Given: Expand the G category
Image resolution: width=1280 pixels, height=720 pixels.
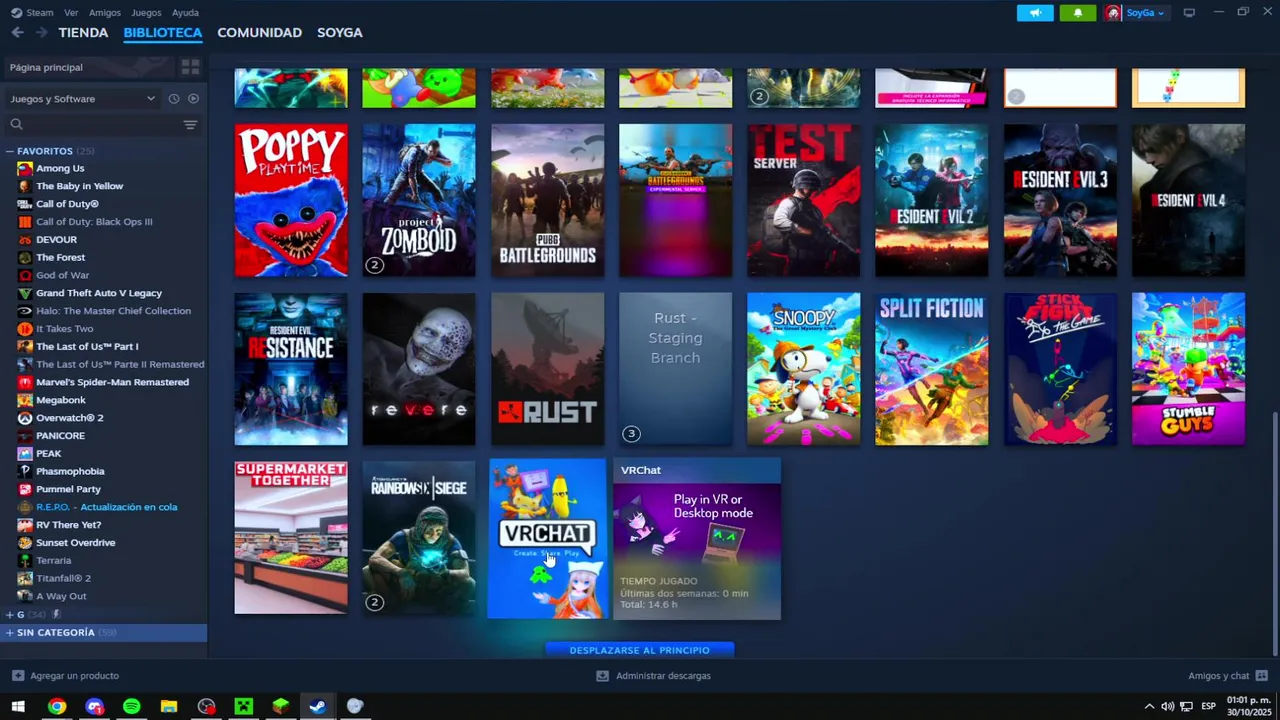Looking at the screenshot, I should click(10, 614).
